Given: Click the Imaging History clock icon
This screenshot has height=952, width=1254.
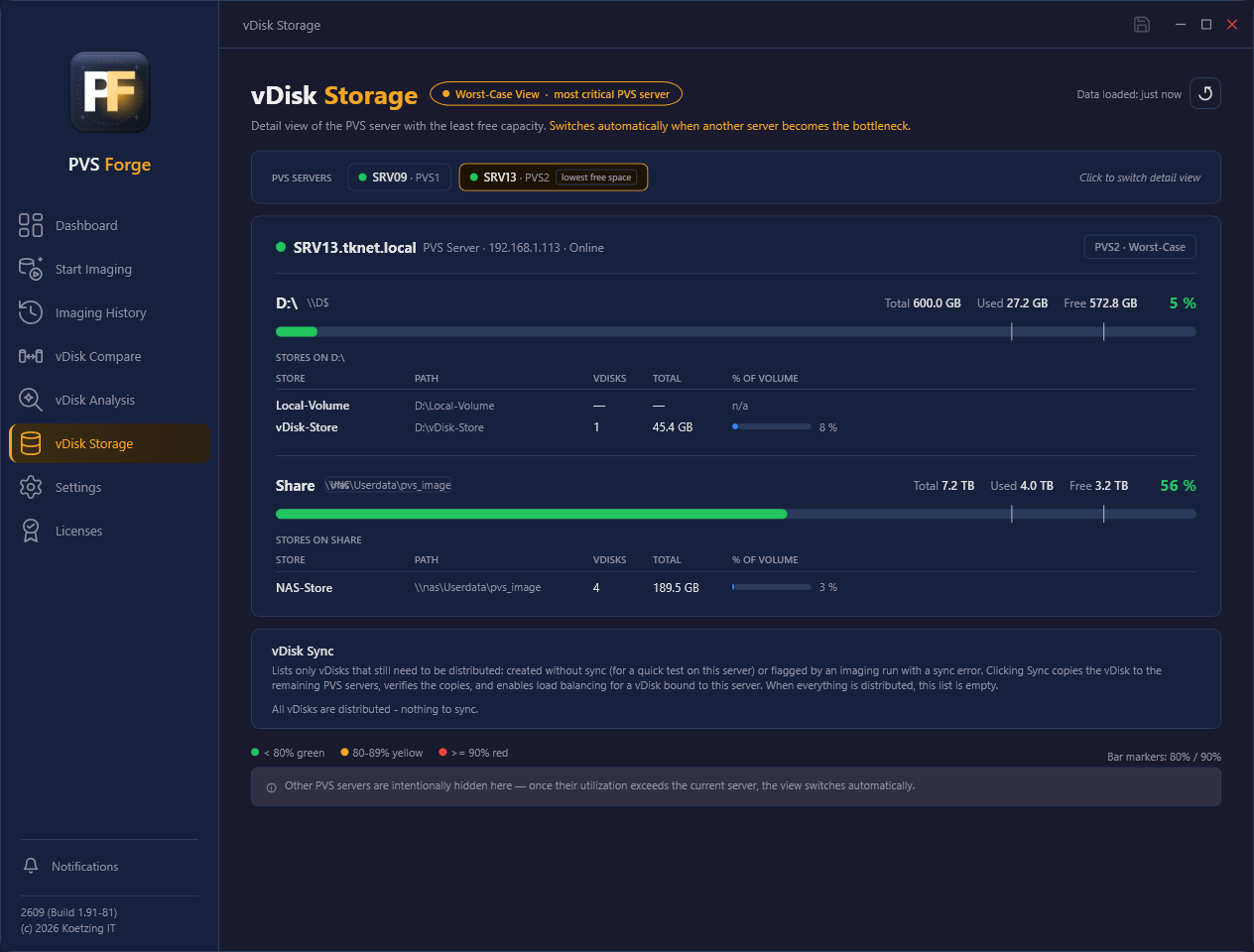Looking at the screenshot, I should [31, 312].
